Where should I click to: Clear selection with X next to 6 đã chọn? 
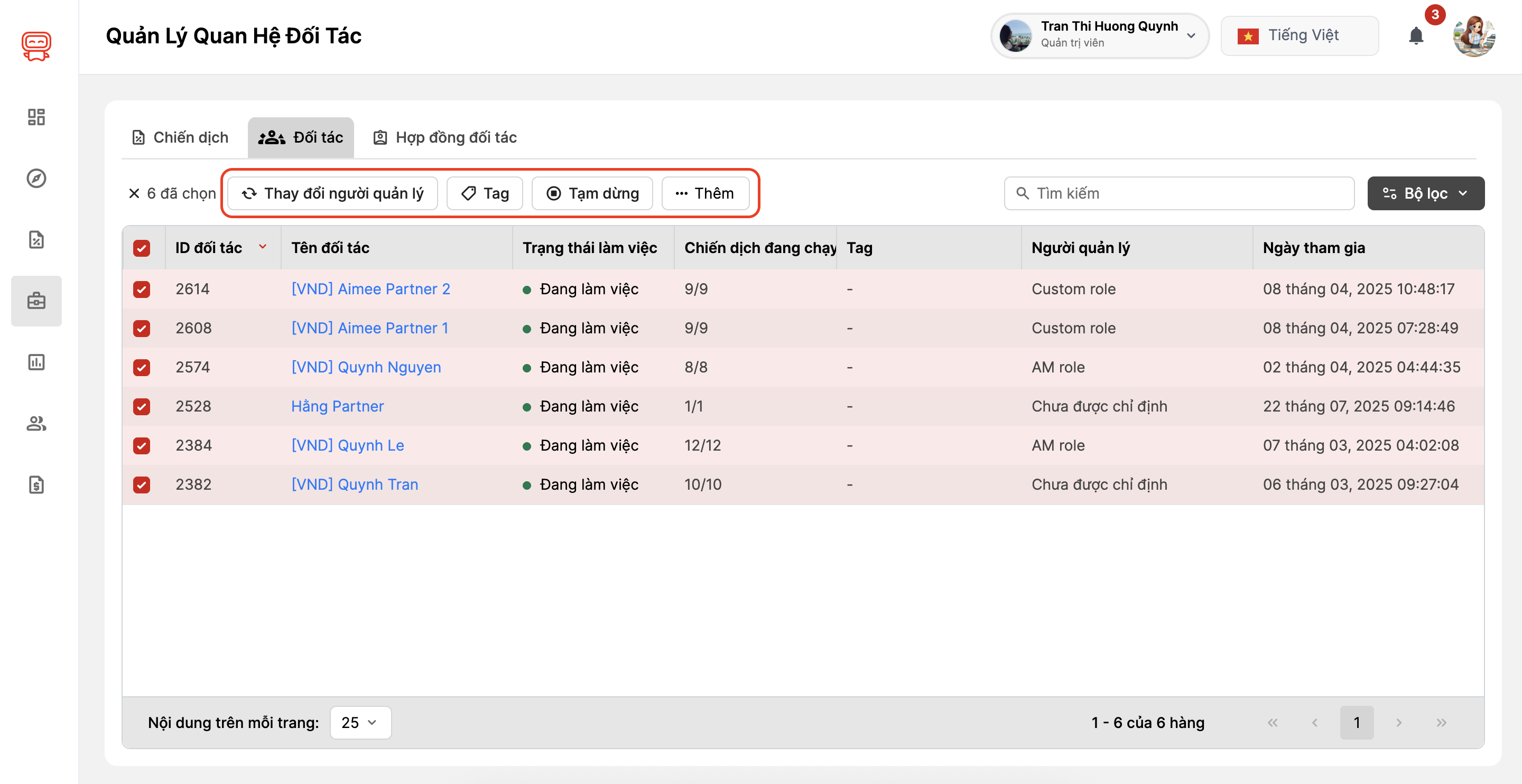point(134,193)
